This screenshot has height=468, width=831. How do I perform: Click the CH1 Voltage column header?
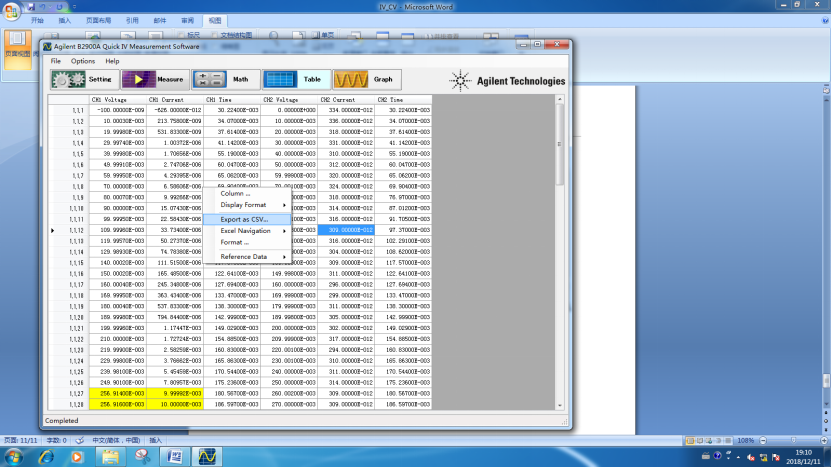click(118, 100)
